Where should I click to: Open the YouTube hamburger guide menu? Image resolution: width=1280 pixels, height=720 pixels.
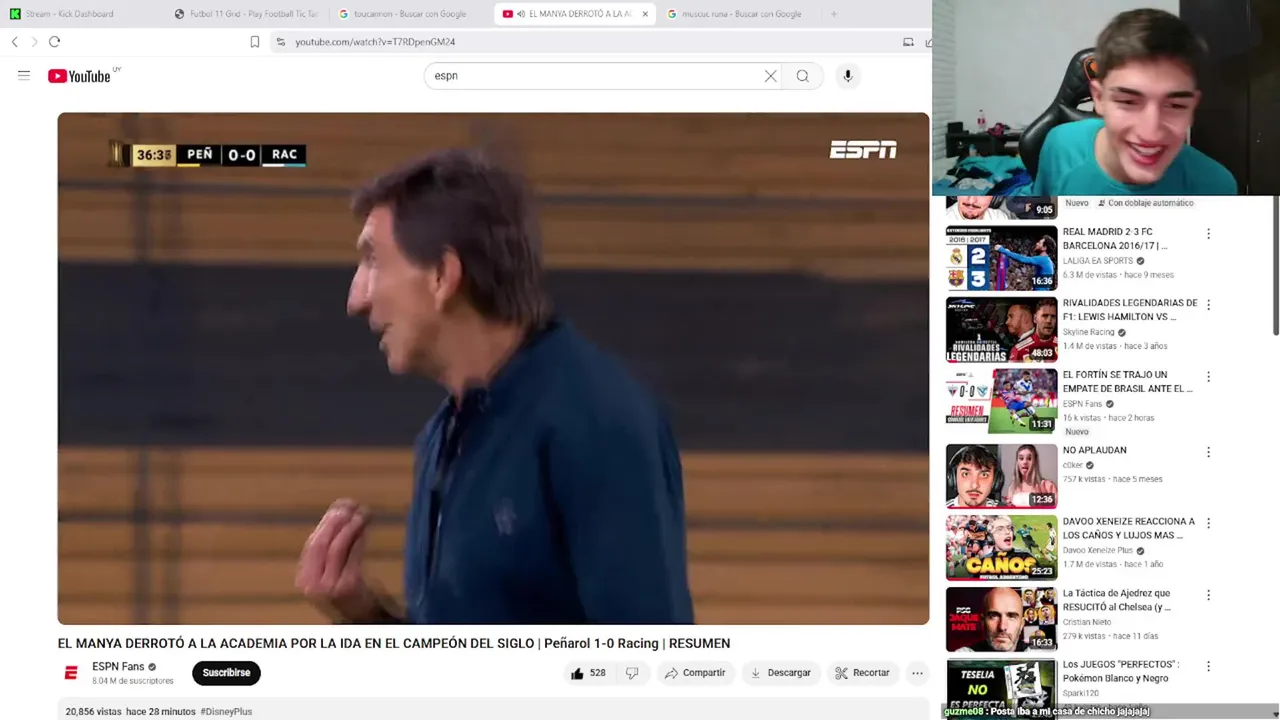(24, 76)
